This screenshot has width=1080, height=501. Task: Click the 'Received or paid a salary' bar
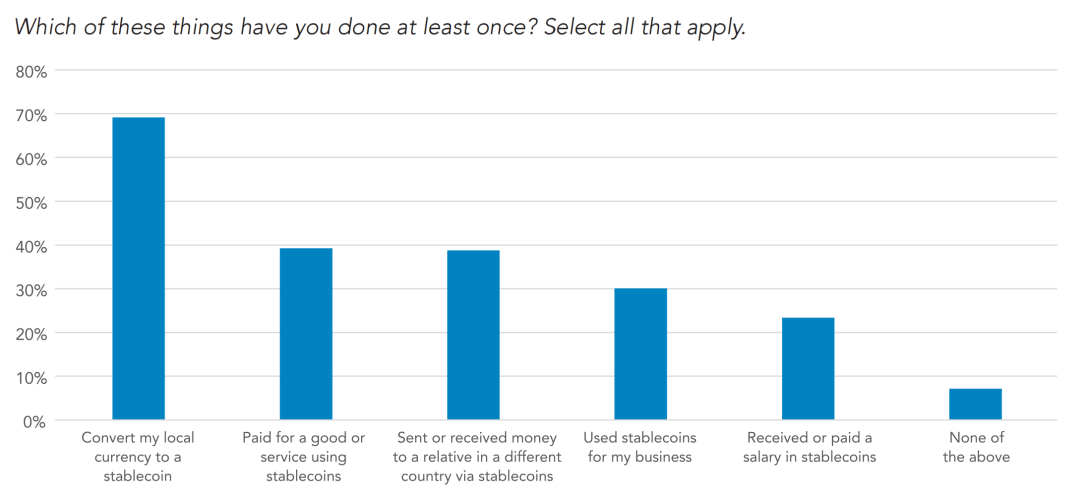[x=808, y=369]
